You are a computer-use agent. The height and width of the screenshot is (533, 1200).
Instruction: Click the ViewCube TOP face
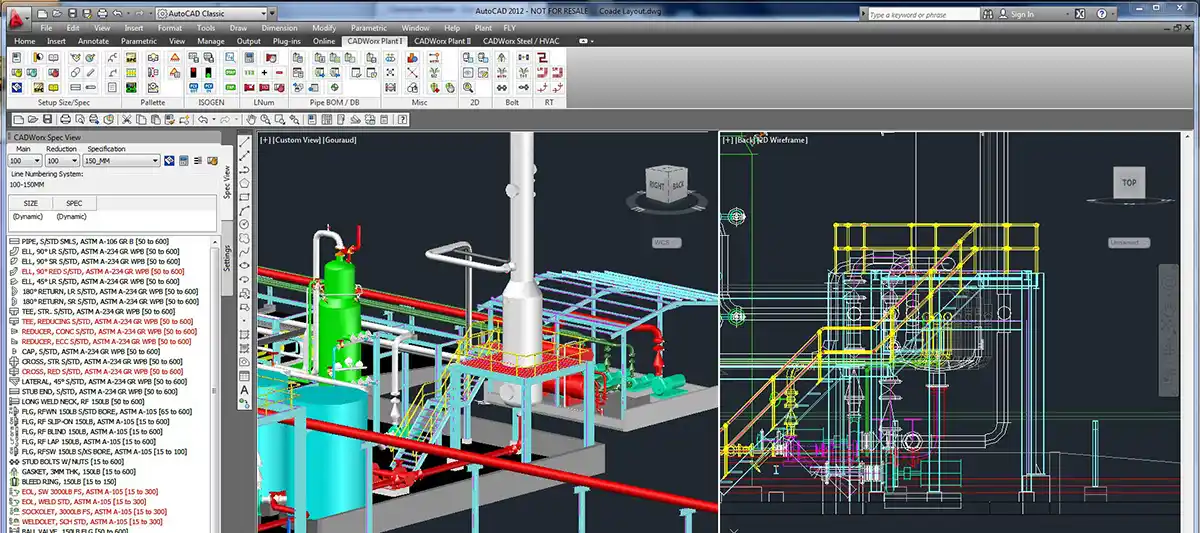pos(1129,184)
